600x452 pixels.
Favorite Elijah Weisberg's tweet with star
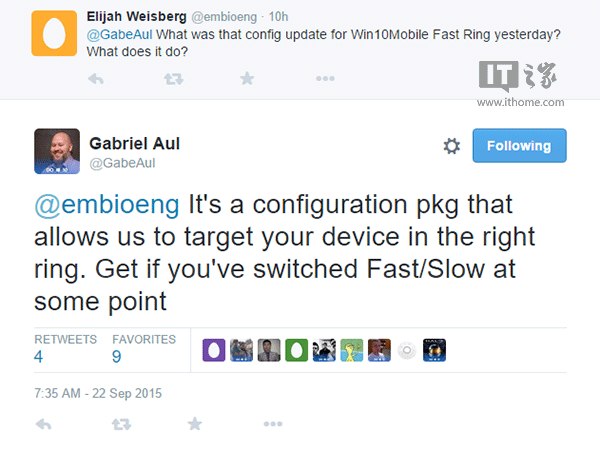pyautogui.click(x=247, y=78)
